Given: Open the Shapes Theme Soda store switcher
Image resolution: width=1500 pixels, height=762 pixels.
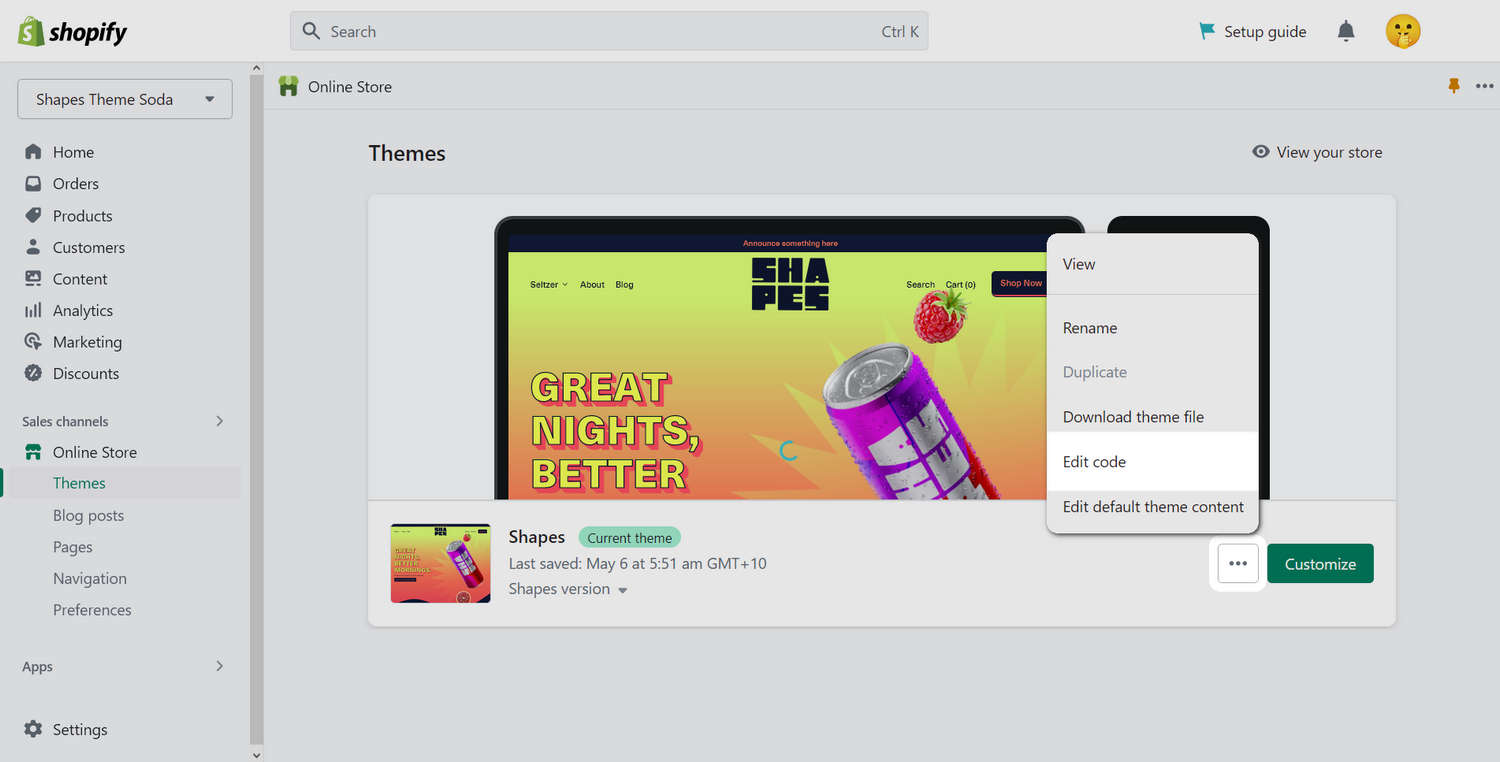Looking at the screenshot, I should [125, 99].
